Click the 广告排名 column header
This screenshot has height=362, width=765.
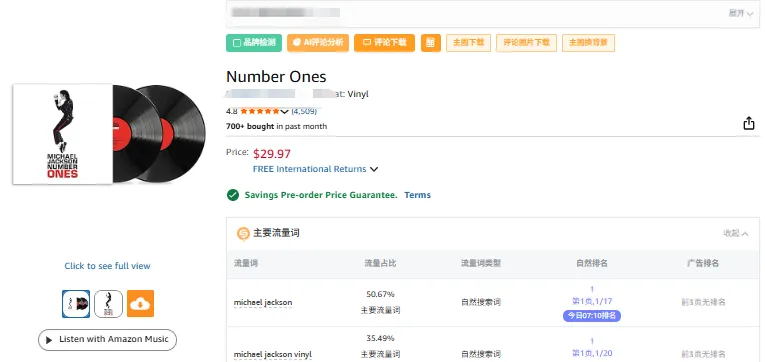(x=703, y=263)
